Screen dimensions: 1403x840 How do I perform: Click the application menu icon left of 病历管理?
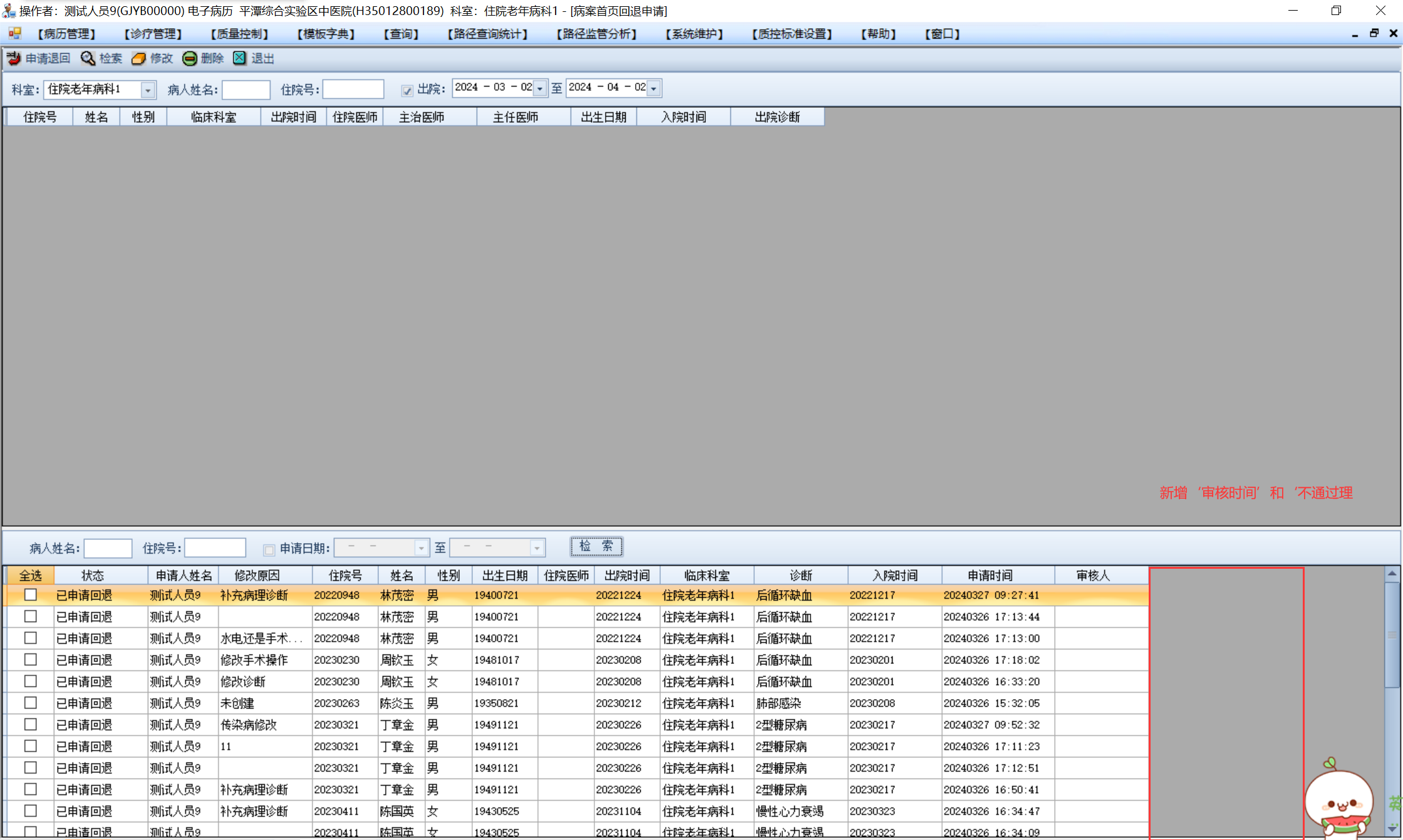click(15, 34)
